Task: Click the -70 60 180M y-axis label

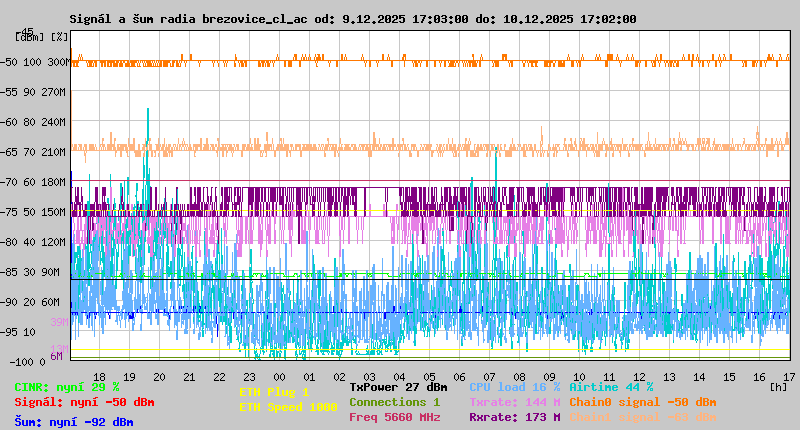Action: click(41, 181)
